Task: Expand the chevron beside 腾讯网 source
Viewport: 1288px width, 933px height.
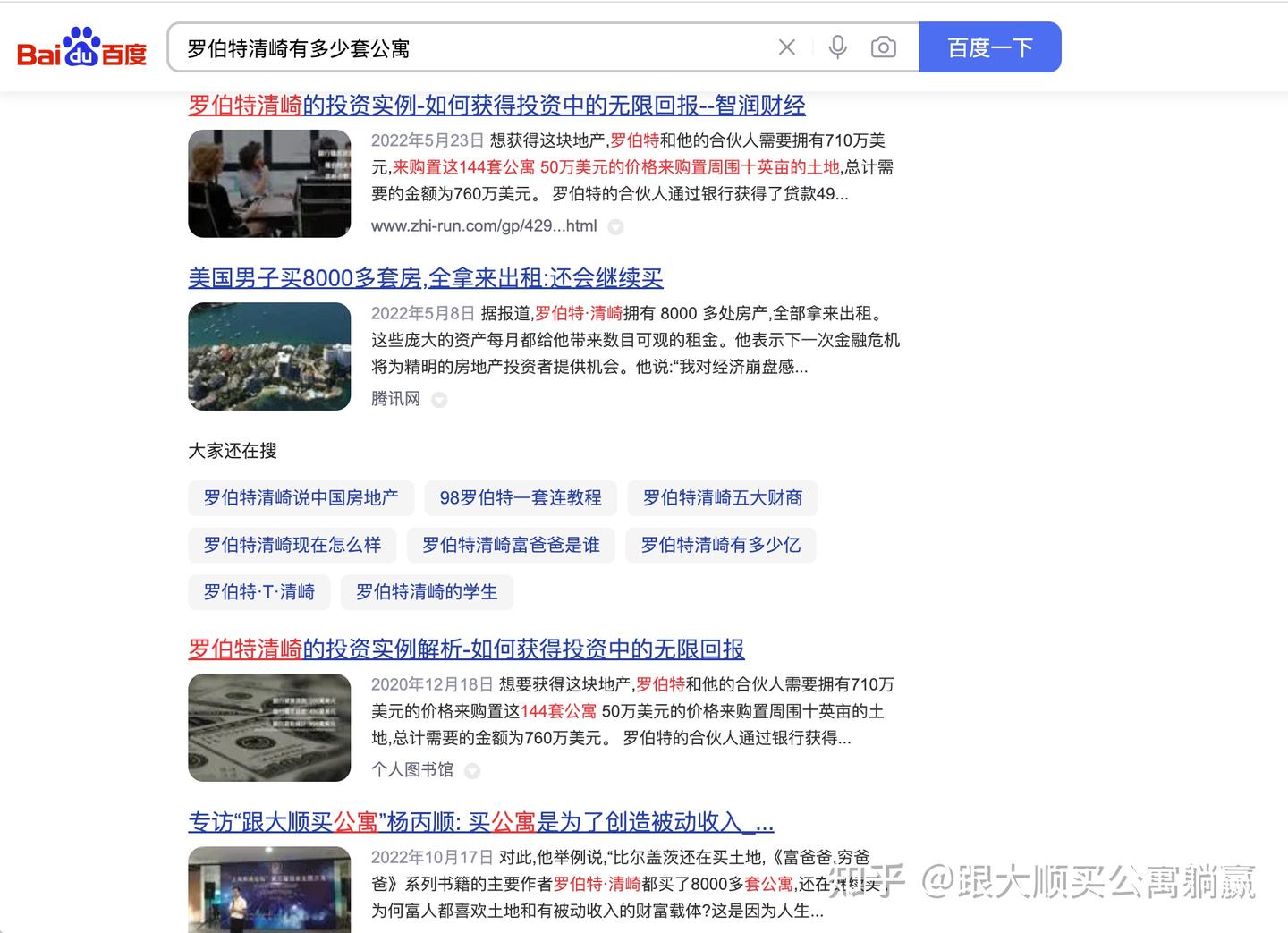Action: point(439,400)
